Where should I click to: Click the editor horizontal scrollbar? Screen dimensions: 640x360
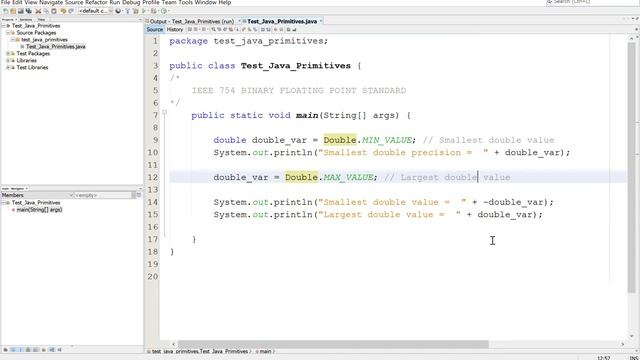point(333,344)
